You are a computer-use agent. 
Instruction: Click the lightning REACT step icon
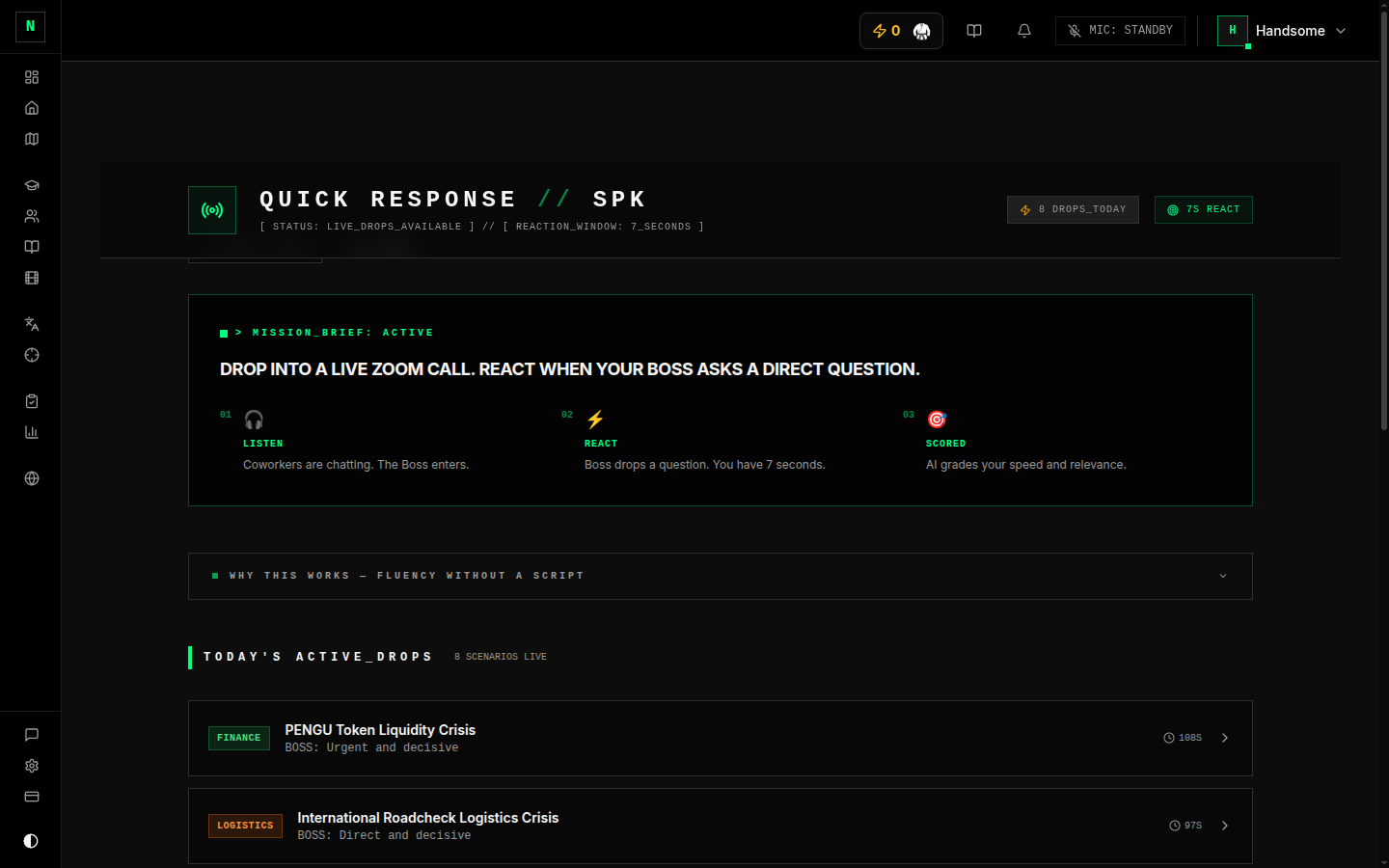595,420
